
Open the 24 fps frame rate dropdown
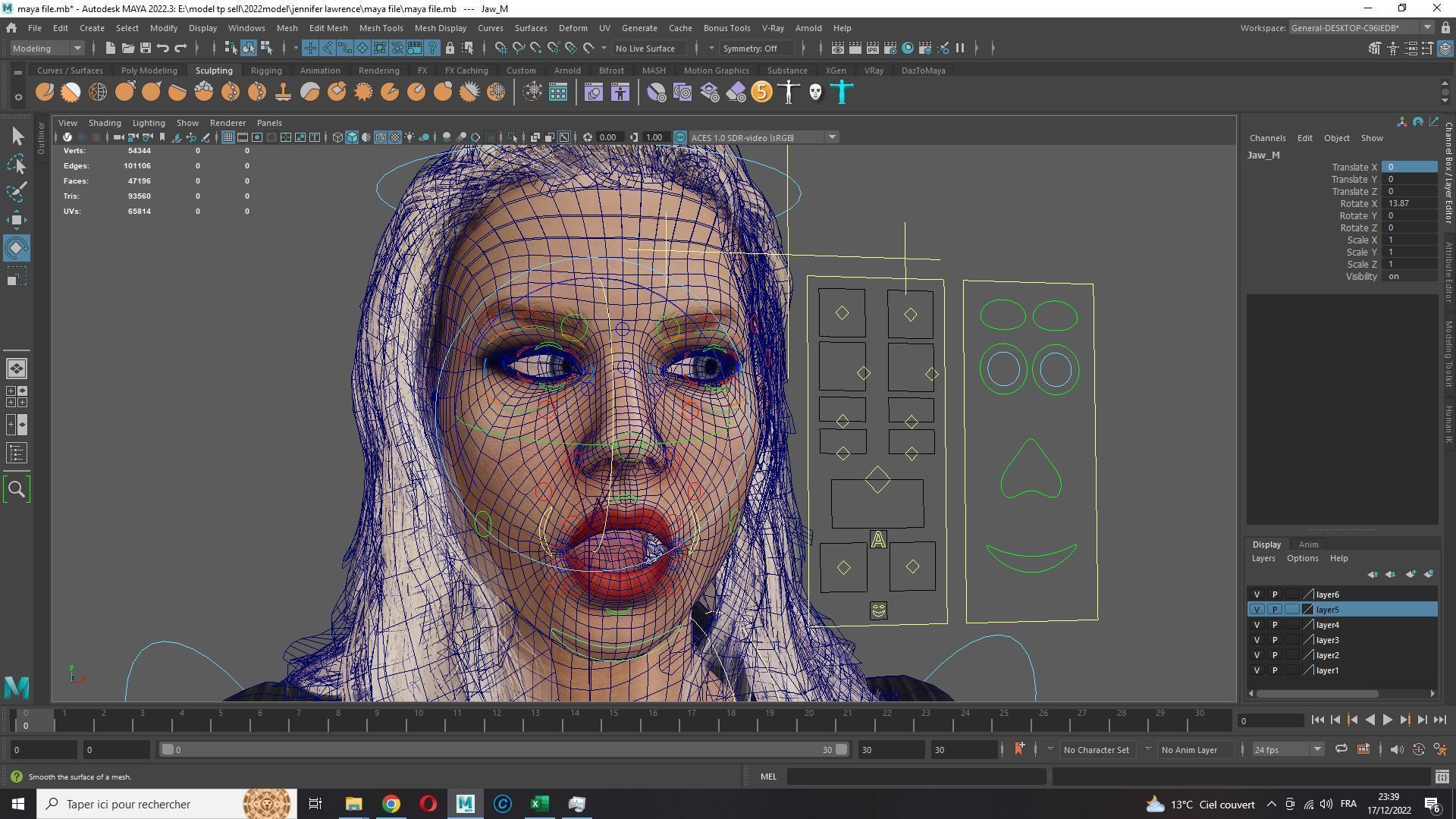click(1287, 749)
